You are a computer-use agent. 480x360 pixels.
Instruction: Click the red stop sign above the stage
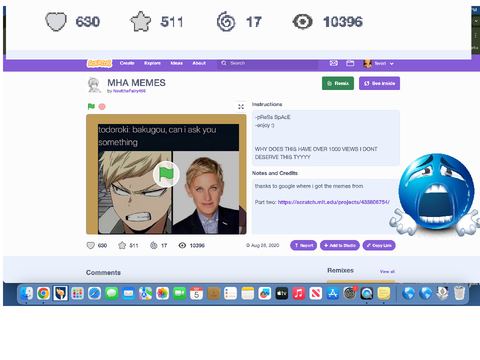pos(102,107)
